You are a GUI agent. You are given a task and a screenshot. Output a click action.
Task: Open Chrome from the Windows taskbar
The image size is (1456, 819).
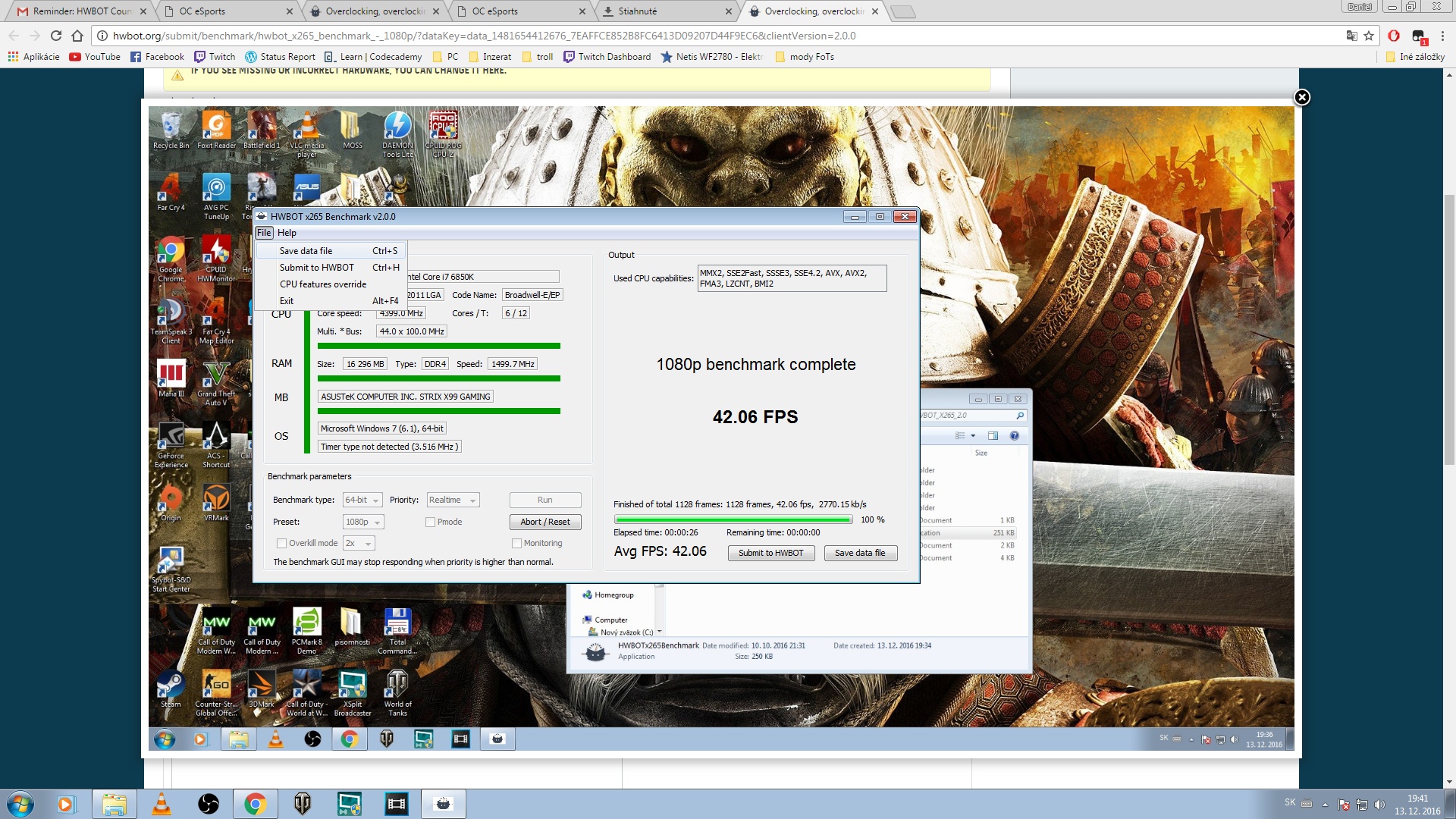[255, 805]
